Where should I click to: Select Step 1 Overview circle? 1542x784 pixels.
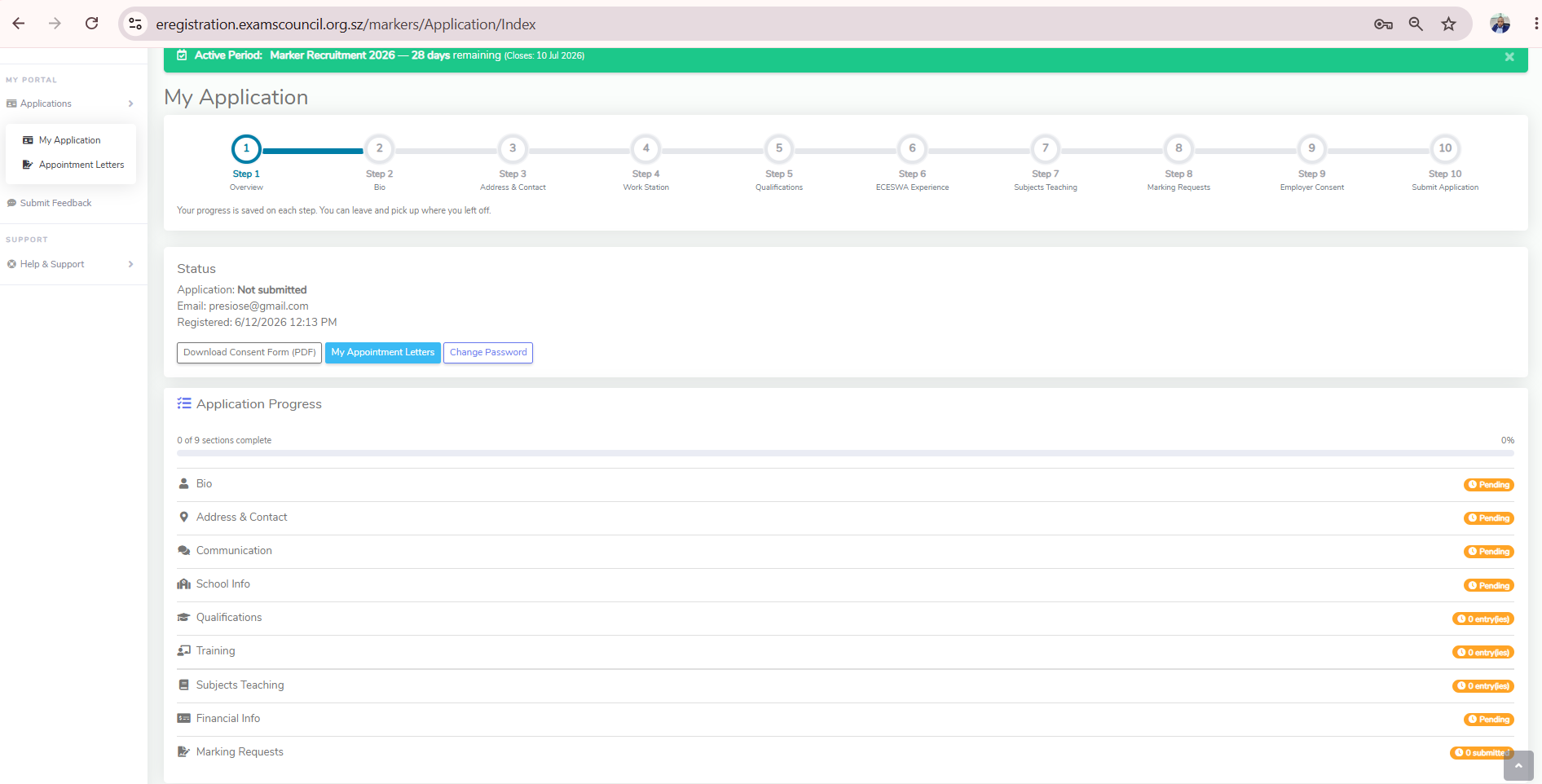[x=246, y=148]
